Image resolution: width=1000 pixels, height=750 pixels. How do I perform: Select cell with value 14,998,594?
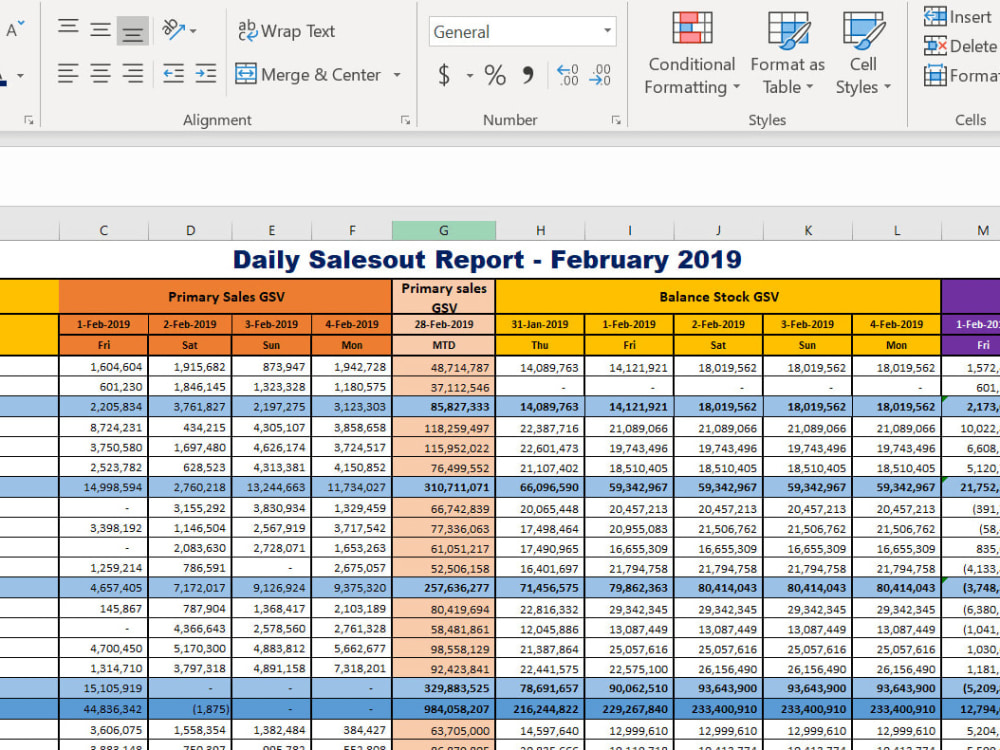(103, 487)
